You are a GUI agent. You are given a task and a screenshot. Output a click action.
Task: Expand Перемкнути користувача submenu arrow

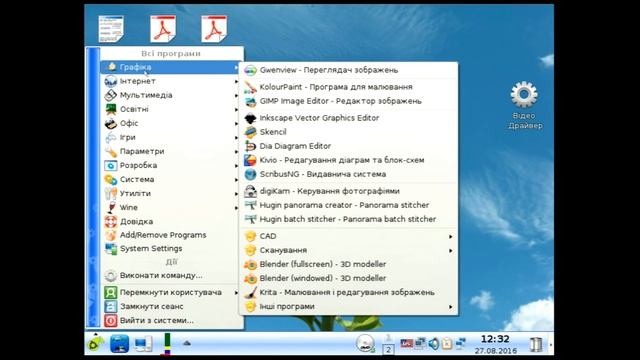click(x=236, y=293)
